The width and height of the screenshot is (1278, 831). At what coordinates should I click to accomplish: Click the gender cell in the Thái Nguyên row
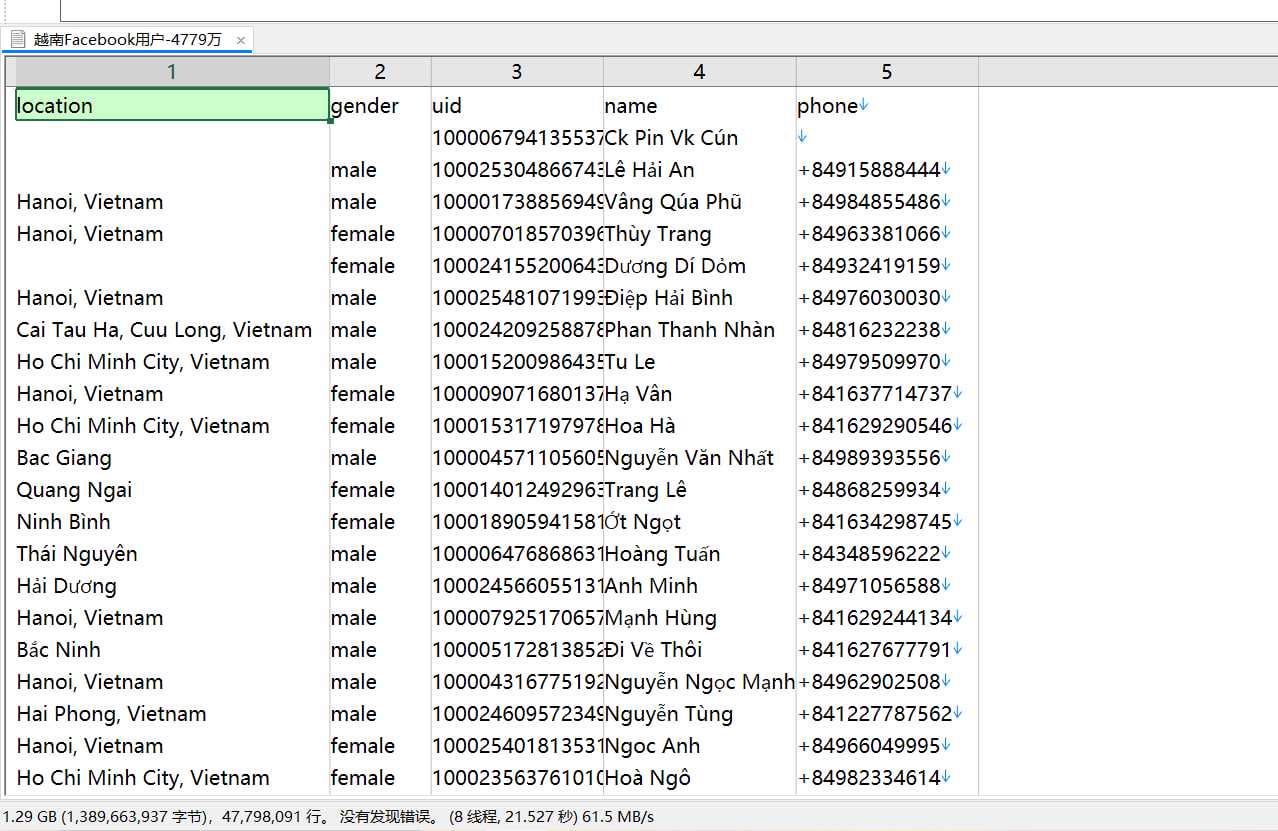tap(380, 554)
